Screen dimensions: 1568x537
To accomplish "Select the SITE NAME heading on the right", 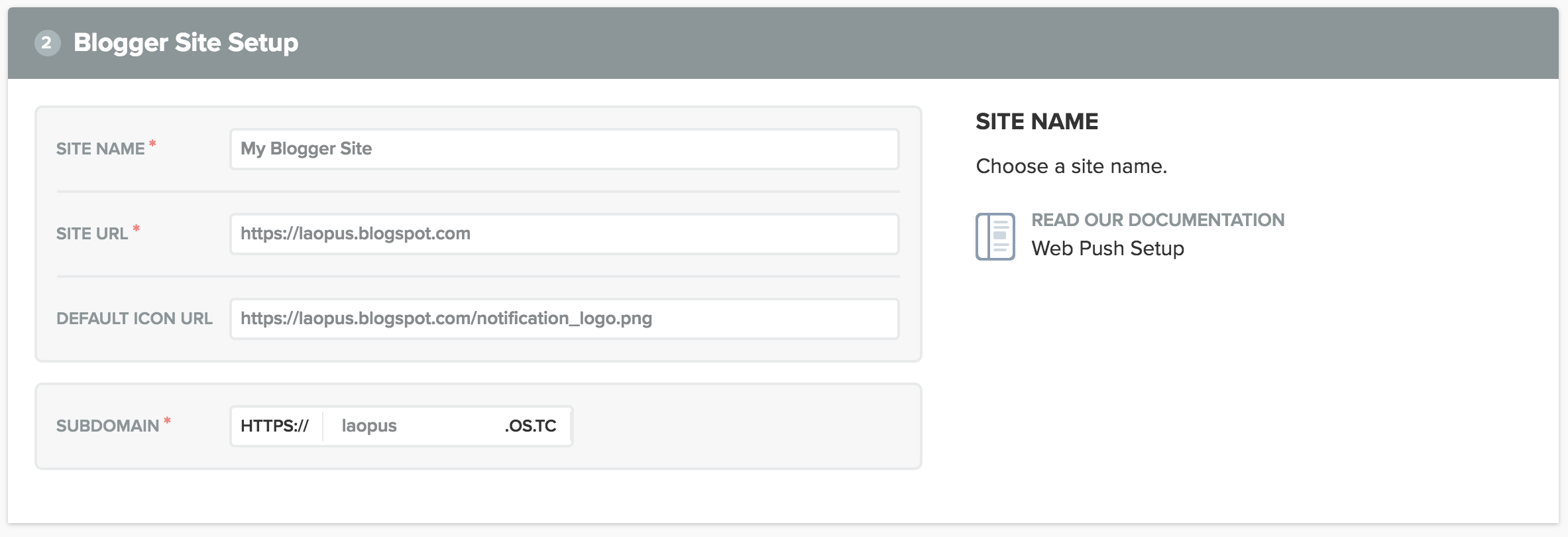I will pyautogui.click(x=1036, y=121).
